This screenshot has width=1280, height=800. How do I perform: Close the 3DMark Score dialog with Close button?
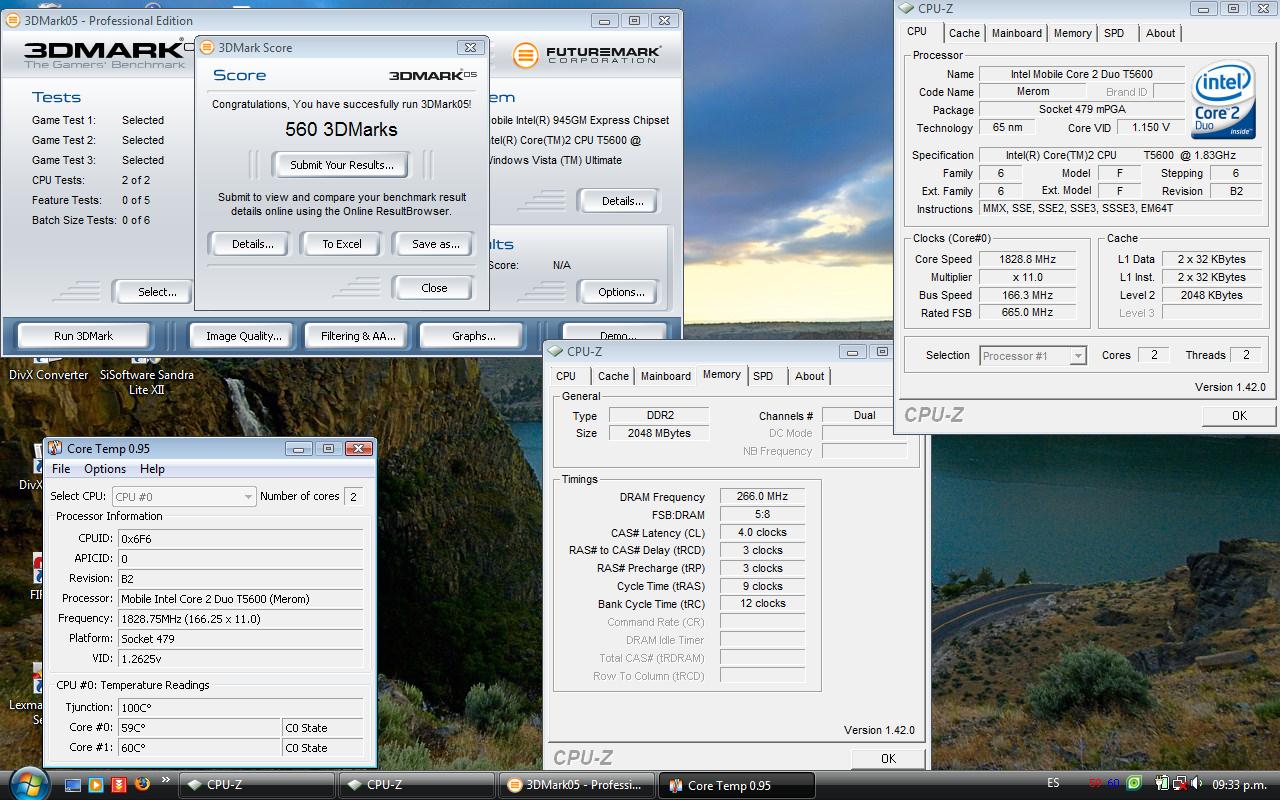tap(434, 288)
